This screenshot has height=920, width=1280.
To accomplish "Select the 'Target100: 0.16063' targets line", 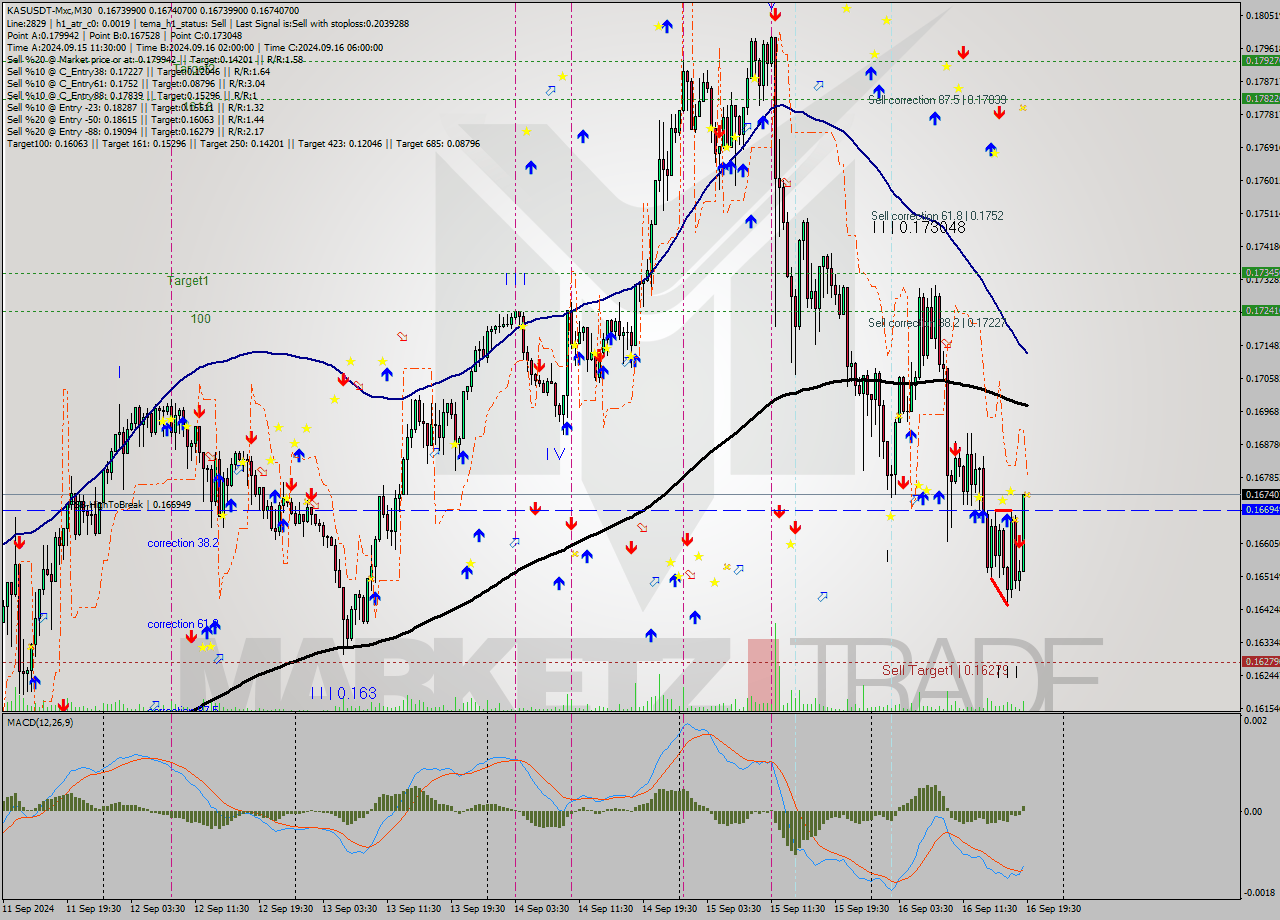I will coord(243,144).
